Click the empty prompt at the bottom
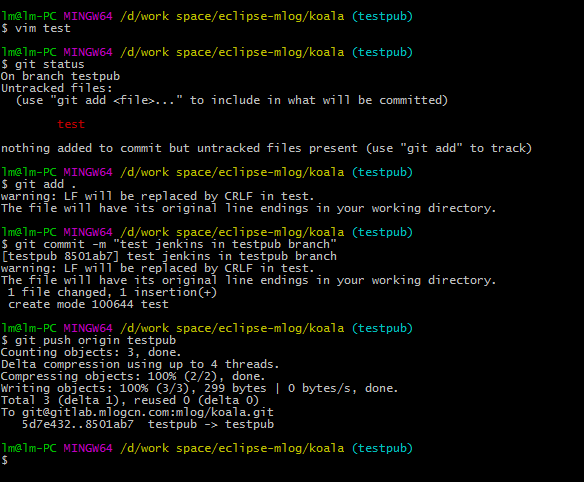 (x=4, y=460)
